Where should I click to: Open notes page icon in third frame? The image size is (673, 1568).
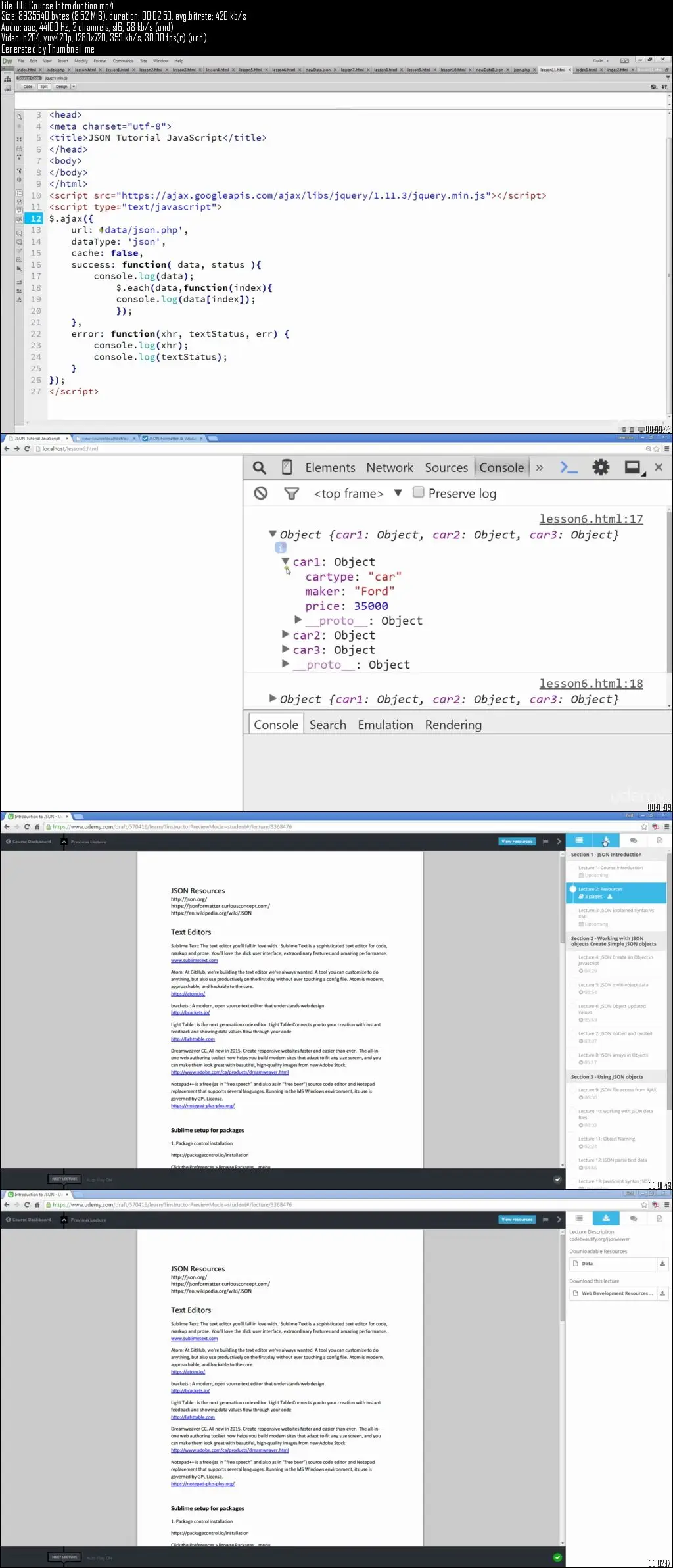tap(660, 840)
